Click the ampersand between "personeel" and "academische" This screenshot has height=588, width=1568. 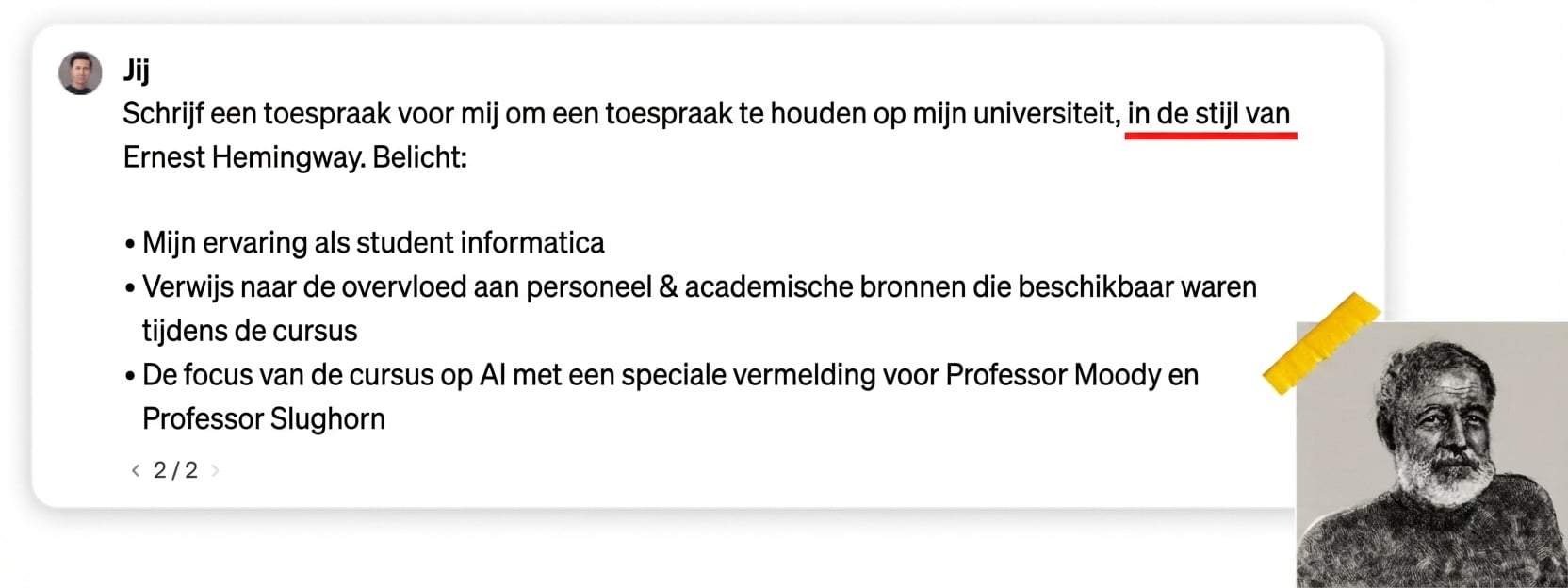(668, 286)
